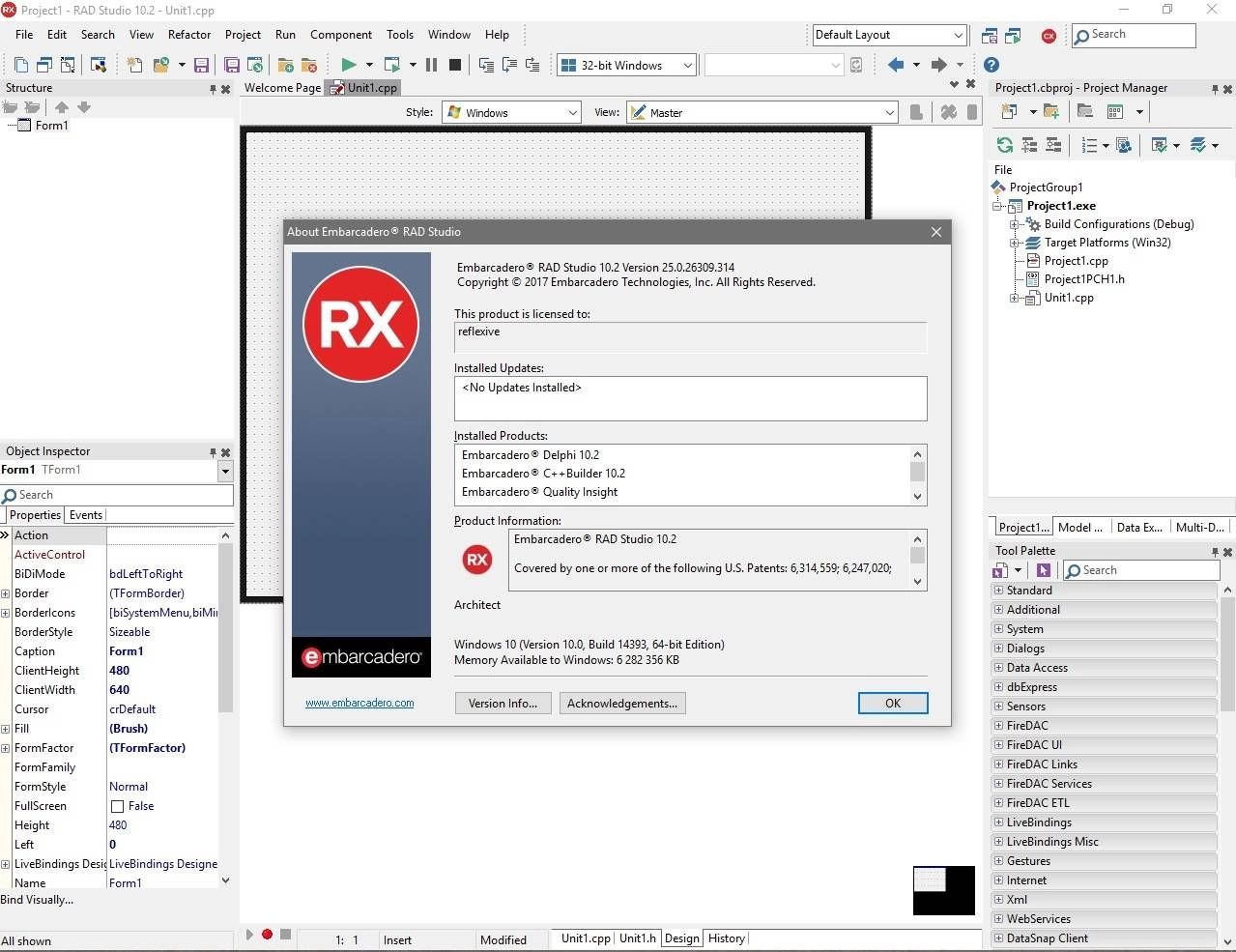This screenshot has height=952, width=1236.
Task: Expand the Target Platforms (Win32) node
Action: pyautogui.click(x=1015, y=243)
